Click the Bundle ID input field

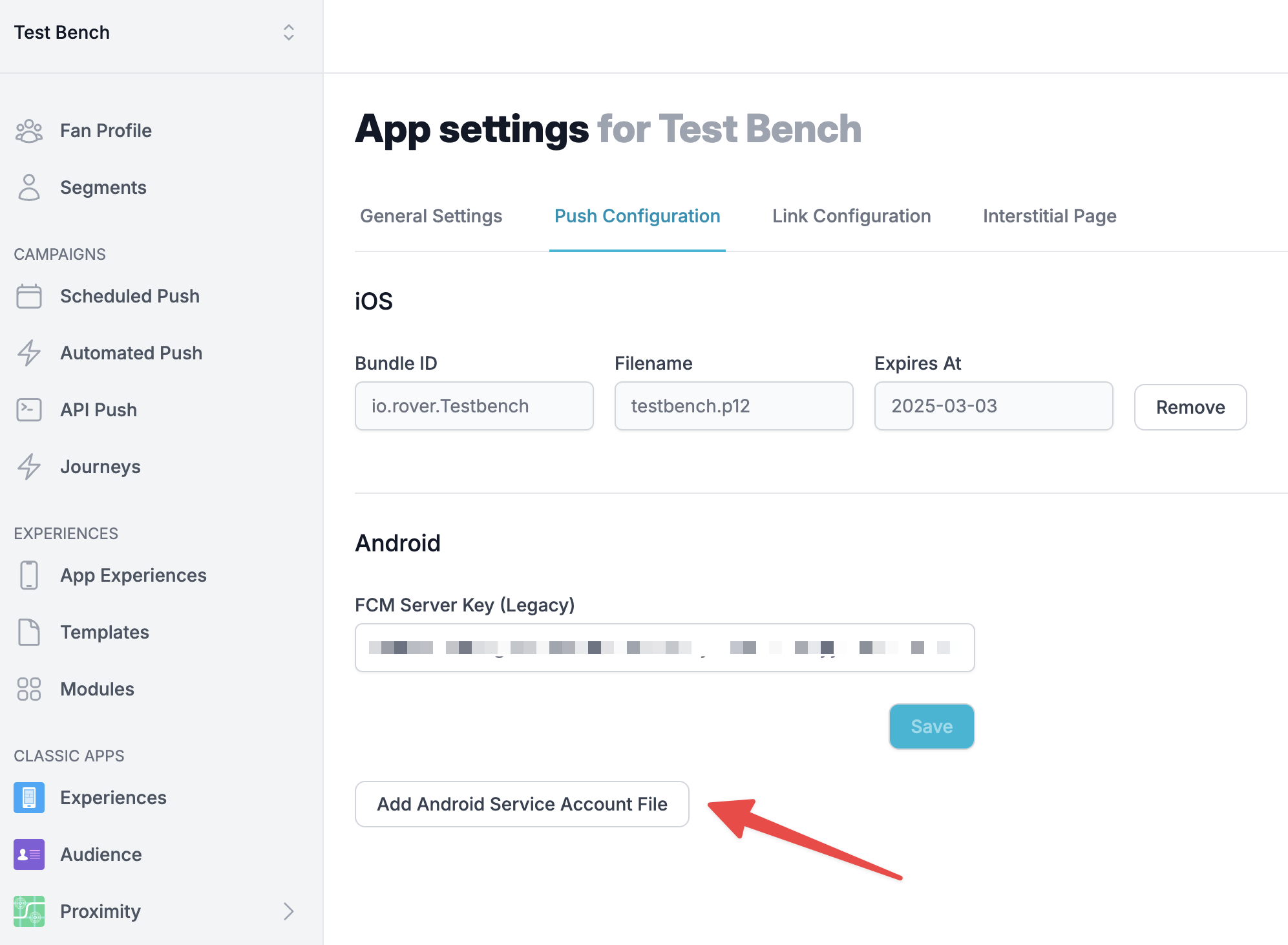click(x=475, y=405)
